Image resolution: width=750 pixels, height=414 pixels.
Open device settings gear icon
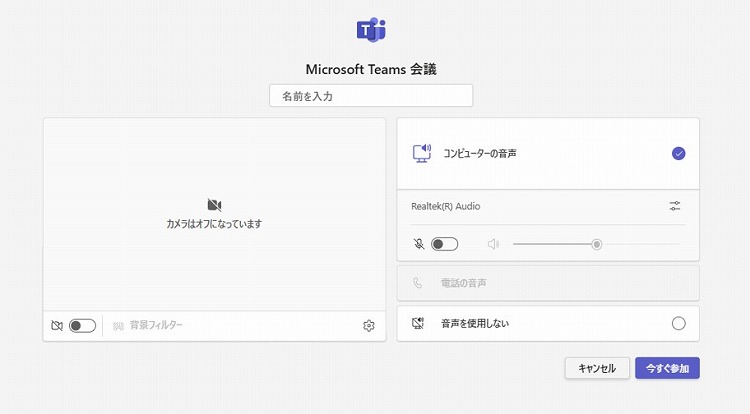[x=368, y=326]
